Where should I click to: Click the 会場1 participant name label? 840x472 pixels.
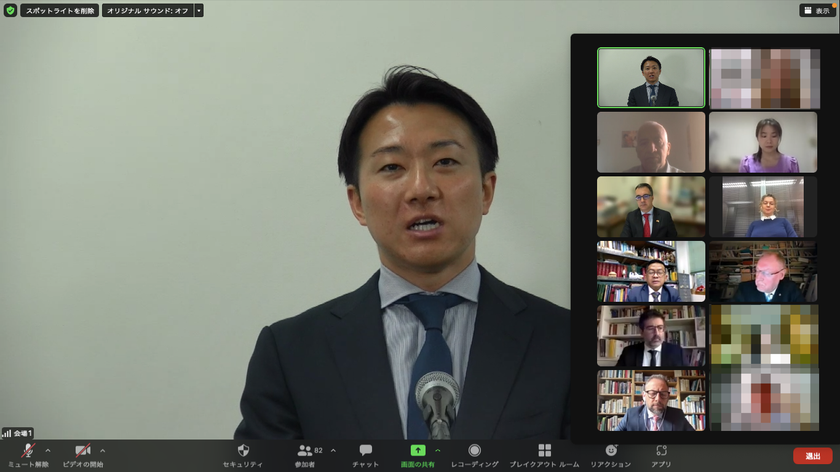click(23, 433)
